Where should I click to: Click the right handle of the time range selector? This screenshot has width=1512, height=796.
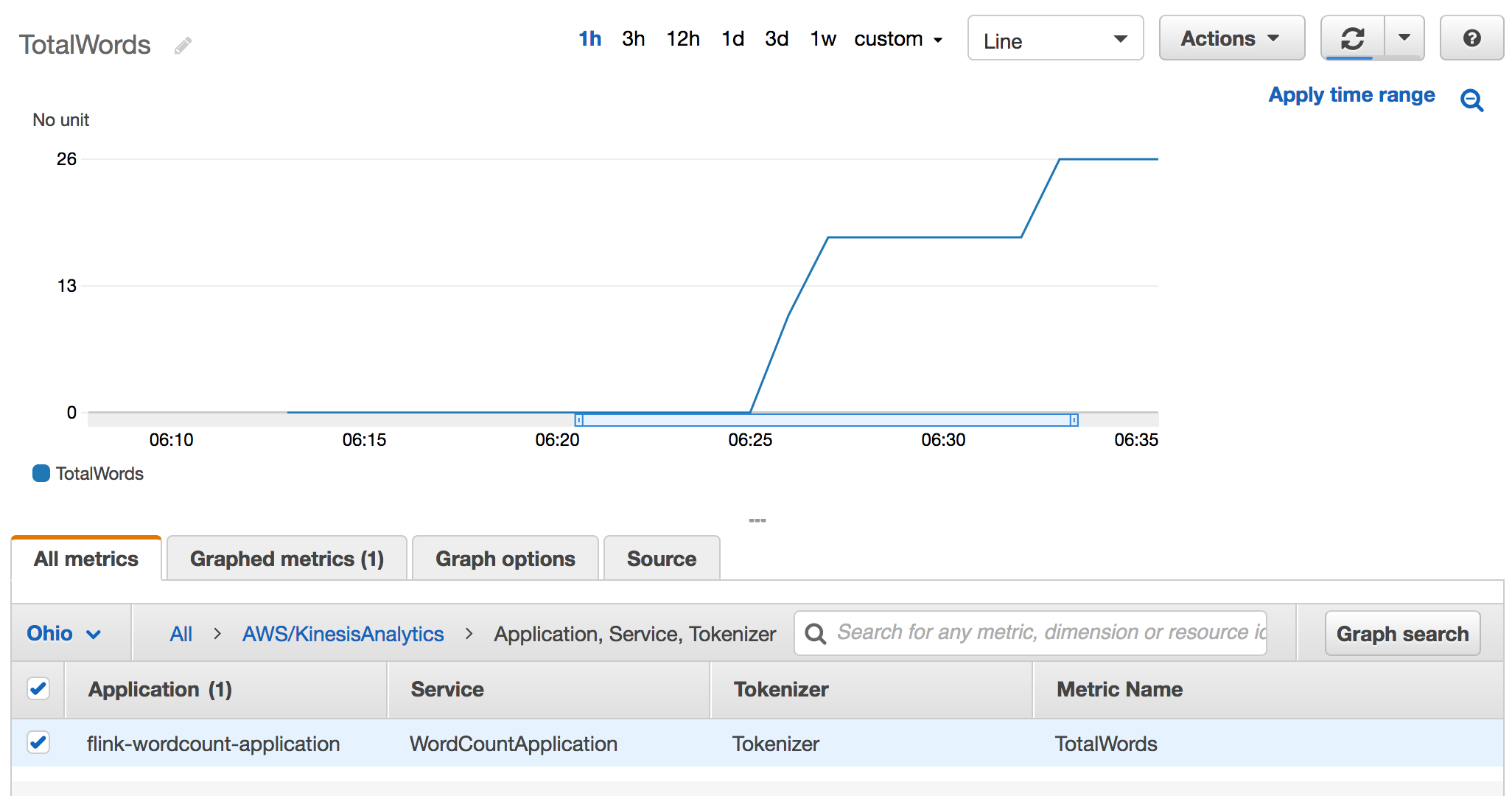pyautogui.click(x=1074, y=420)
